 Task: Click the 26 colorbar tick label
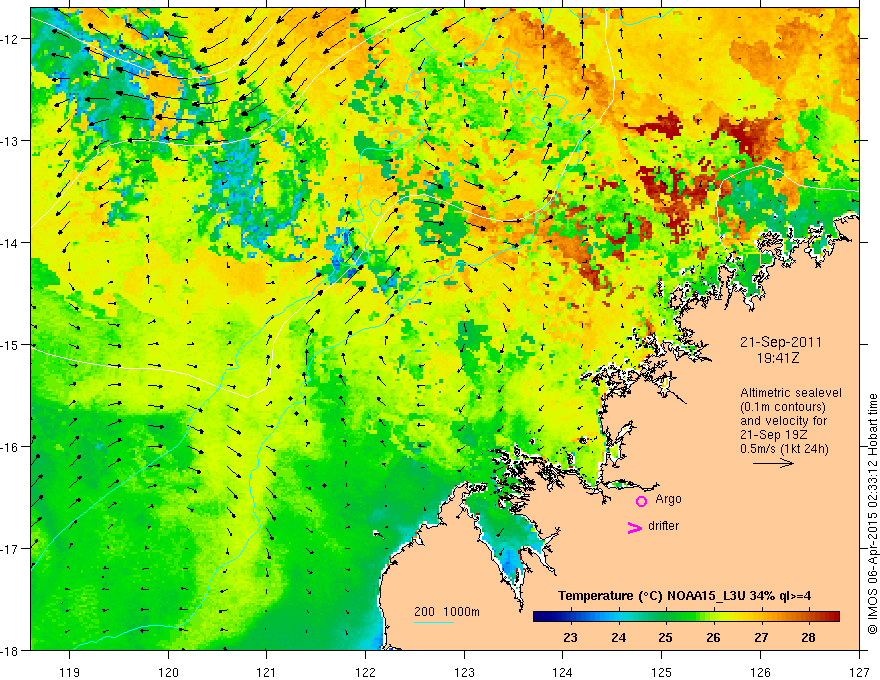pos(713,638)
